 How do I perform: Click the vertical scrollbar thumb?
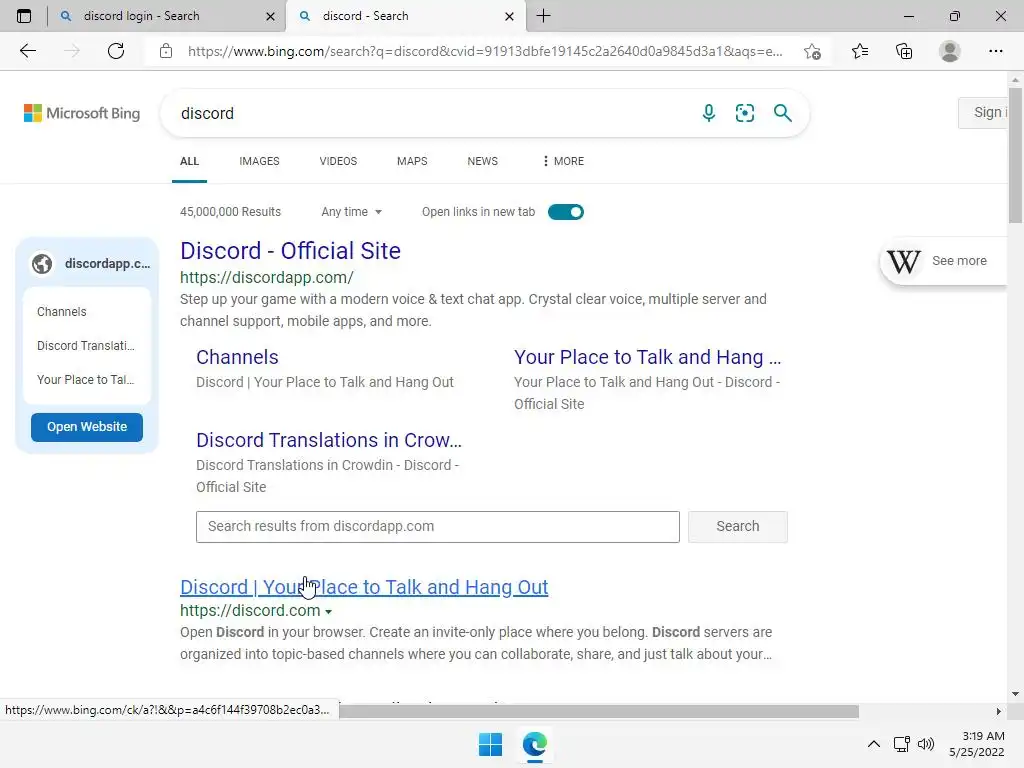[x=1015, y=155]
